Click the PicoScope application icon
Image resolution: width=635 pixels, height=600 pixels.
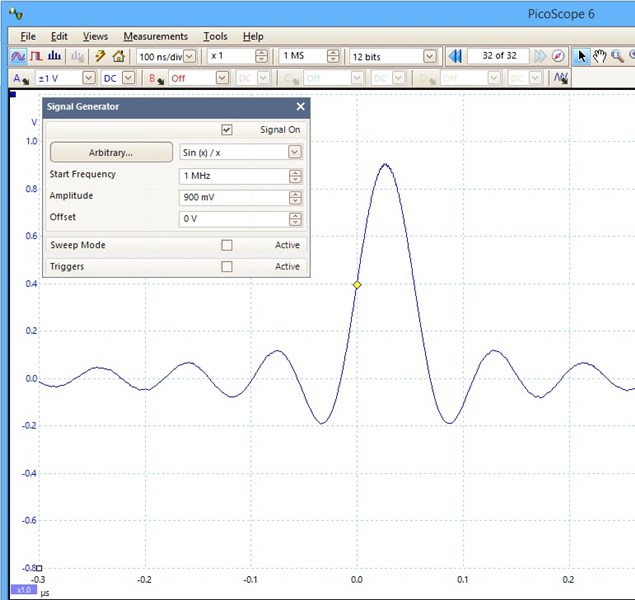16,14
